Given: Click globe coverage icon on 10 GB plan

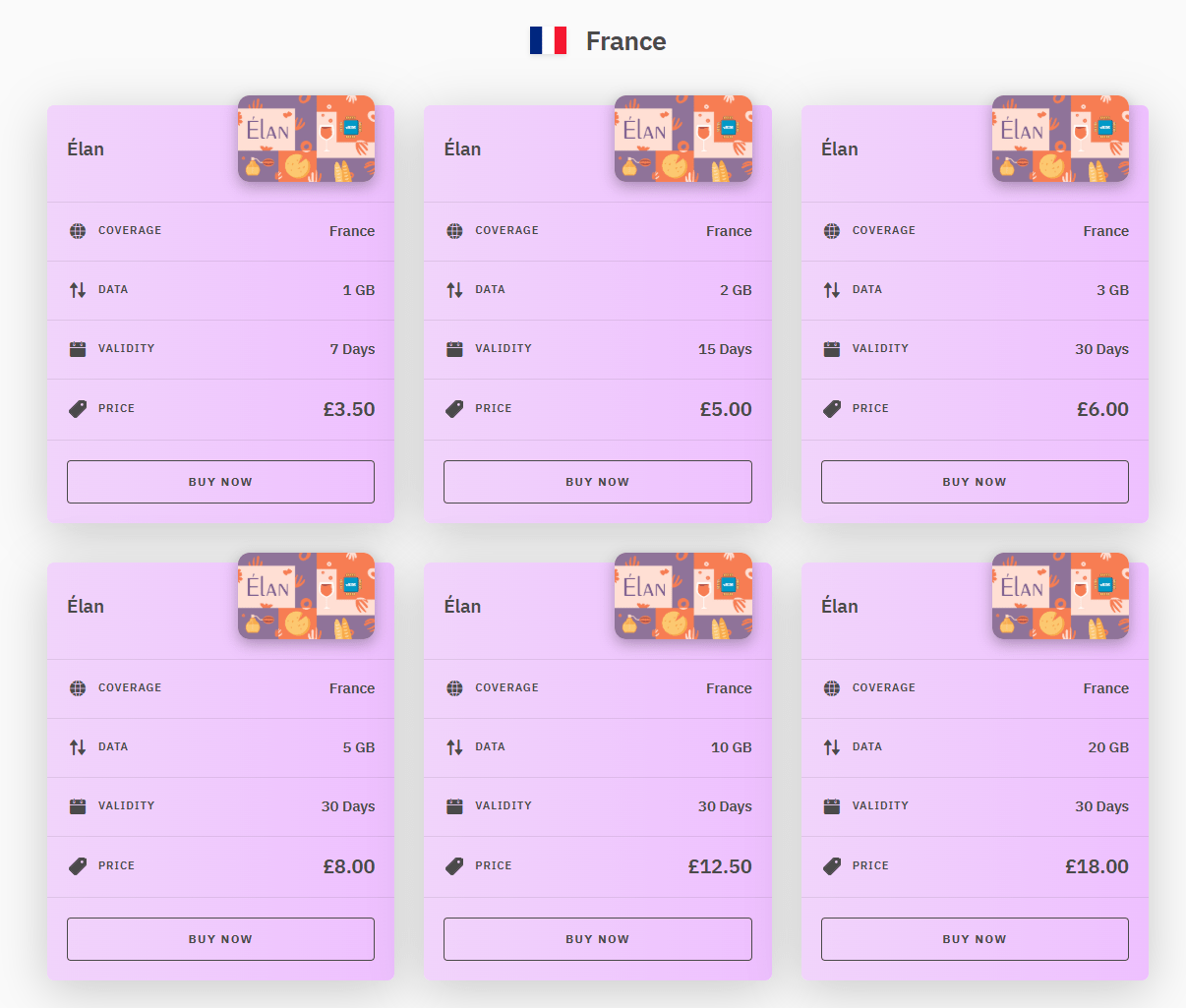Looking at the screenshot, I should pyautogui.click(x=454, y=688).
